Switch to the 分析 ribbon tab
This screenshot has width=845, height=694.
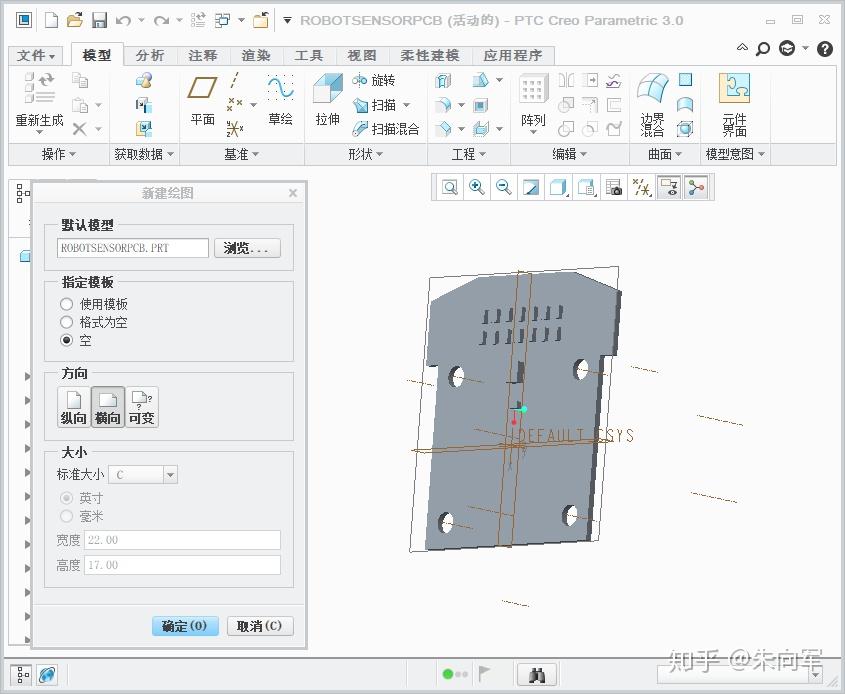(x=150, y=55)
